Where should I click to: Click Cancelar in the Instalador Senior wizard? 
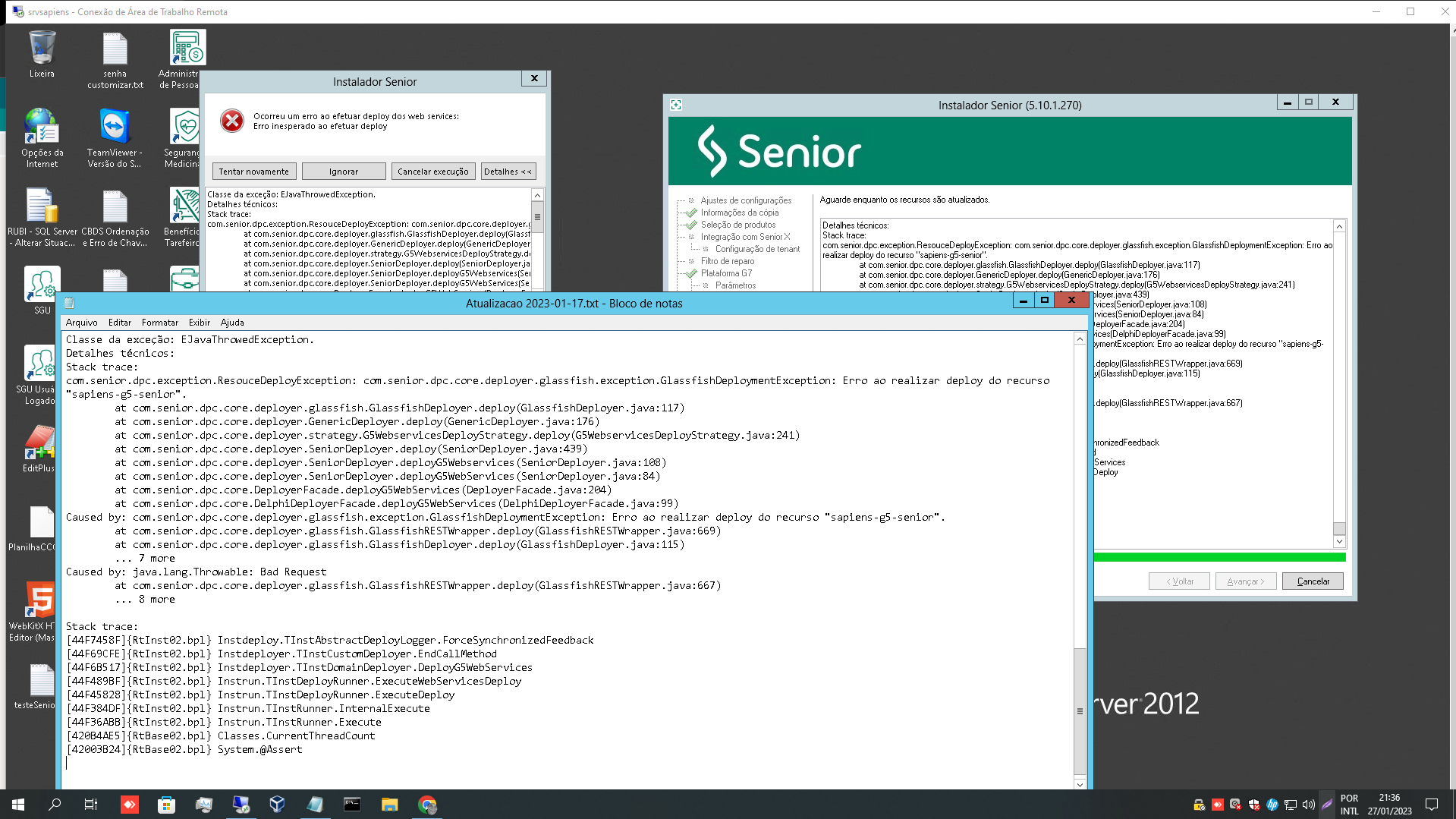tap(1313, 581)
